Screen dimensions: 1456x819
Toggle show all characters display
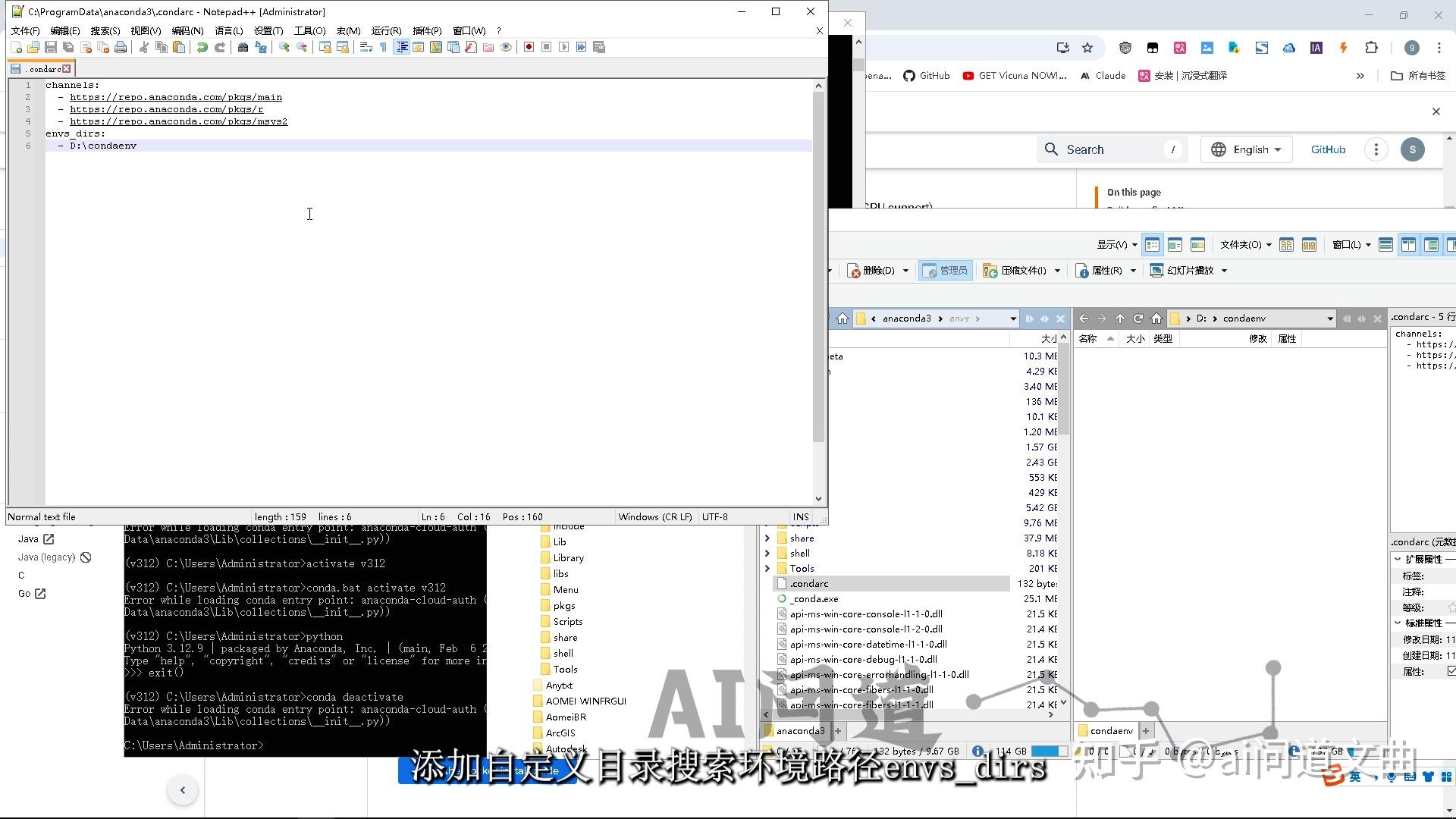point(382,47)
